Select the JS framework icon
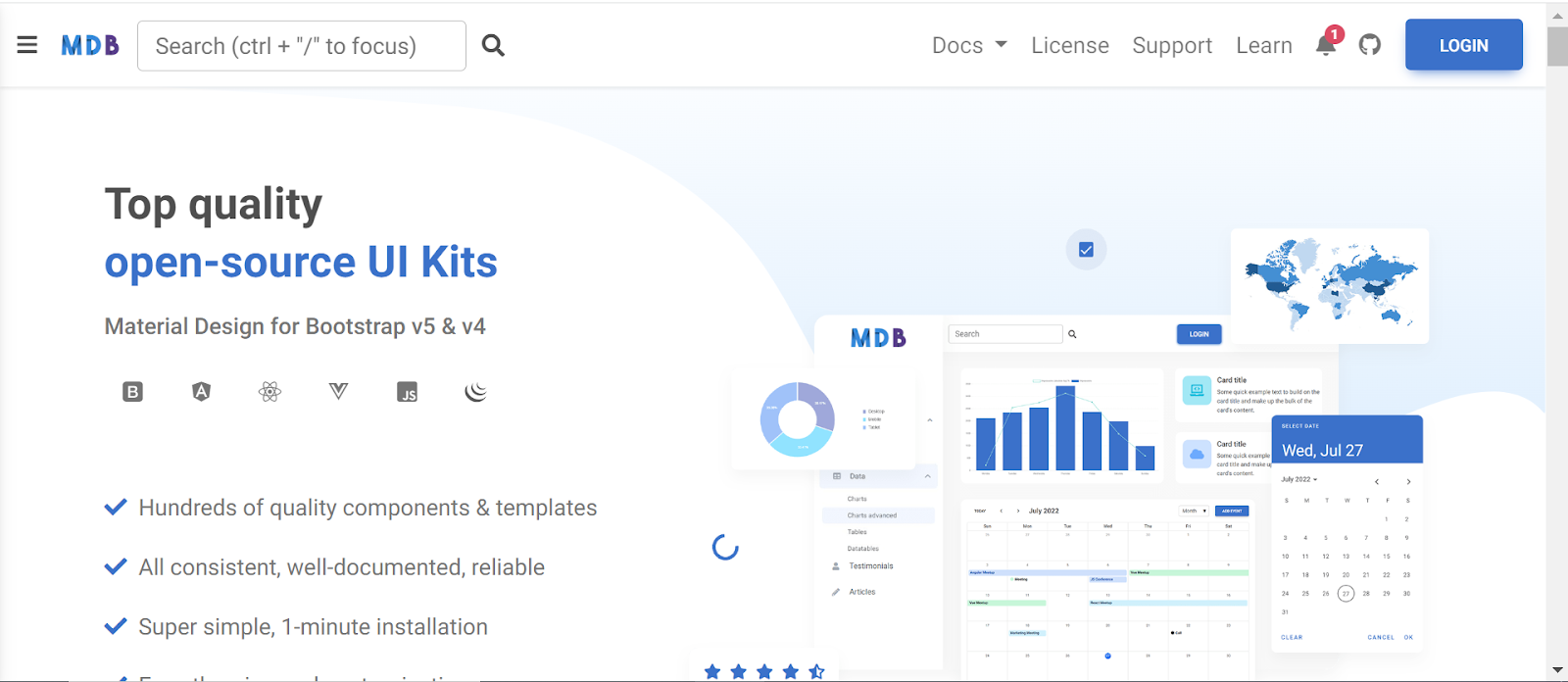1568x682 pixels. click(407, 392)
